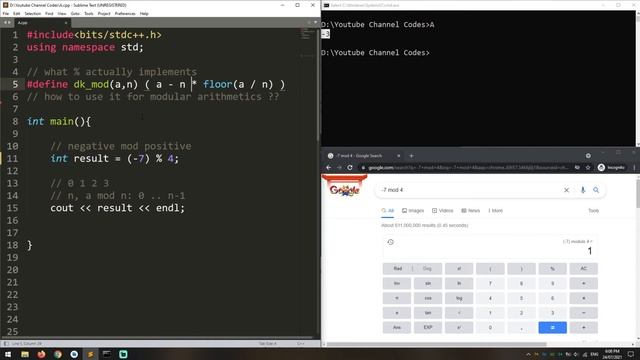
Task: Click the Incognito profile badge
Action: coord(611,167)
